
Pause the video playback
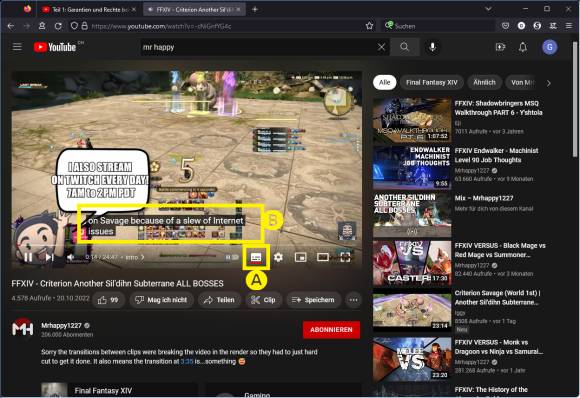click(28, 257)
